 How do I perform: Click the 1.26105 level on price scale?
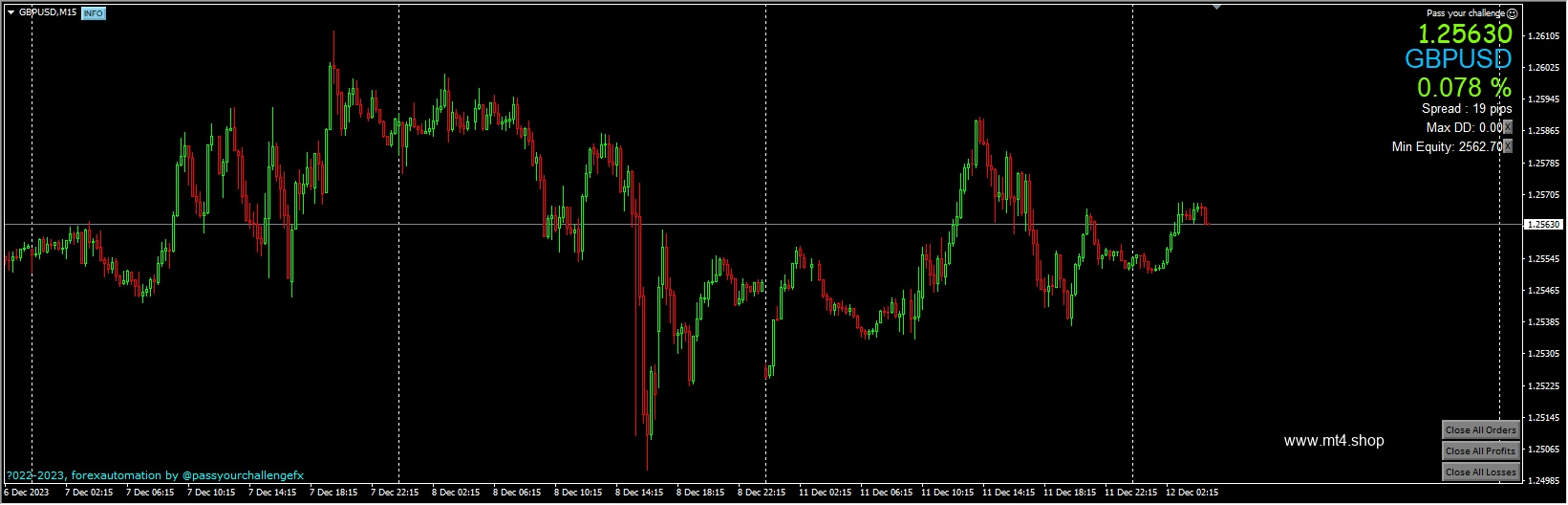[1544, 36]
